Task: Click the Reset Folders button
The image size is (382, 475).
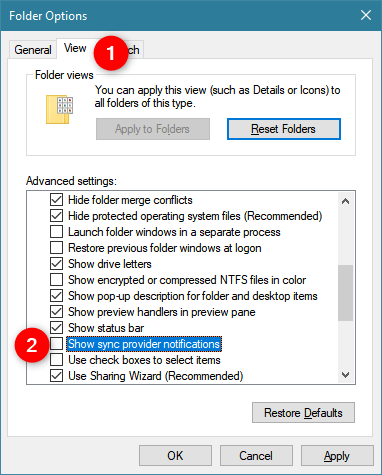Action: pyautogui.click(x=284, y=129)
